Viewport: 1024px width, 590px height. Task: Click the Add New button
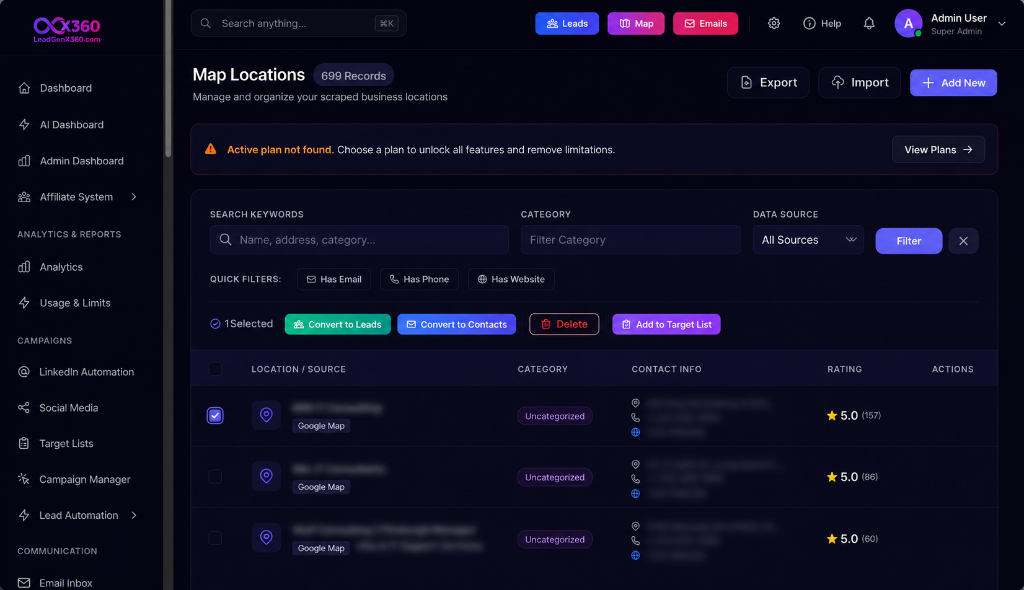click(x=953, y=83)
